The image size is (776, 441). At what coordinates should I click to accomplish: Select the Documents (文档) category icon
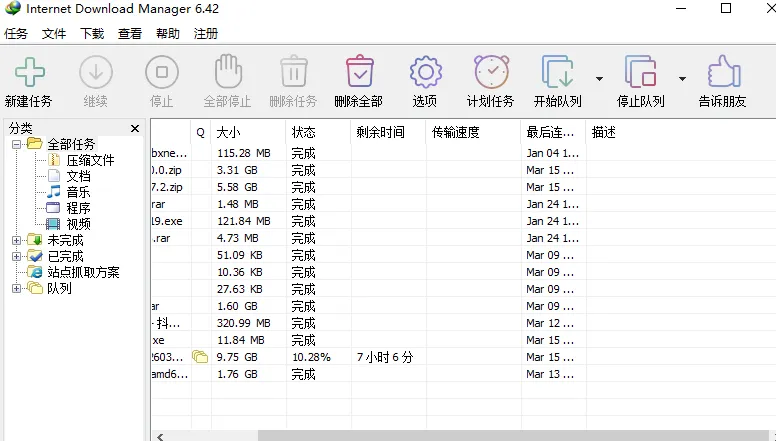(54, 176)
